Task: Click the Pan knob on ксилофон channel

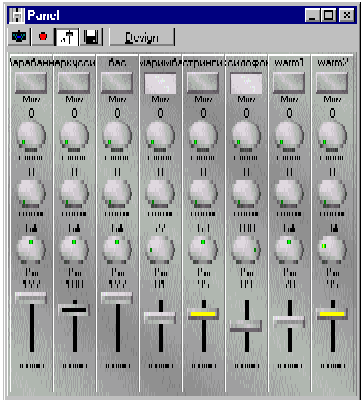Action: pyautogui.click(x=246, y=249)
